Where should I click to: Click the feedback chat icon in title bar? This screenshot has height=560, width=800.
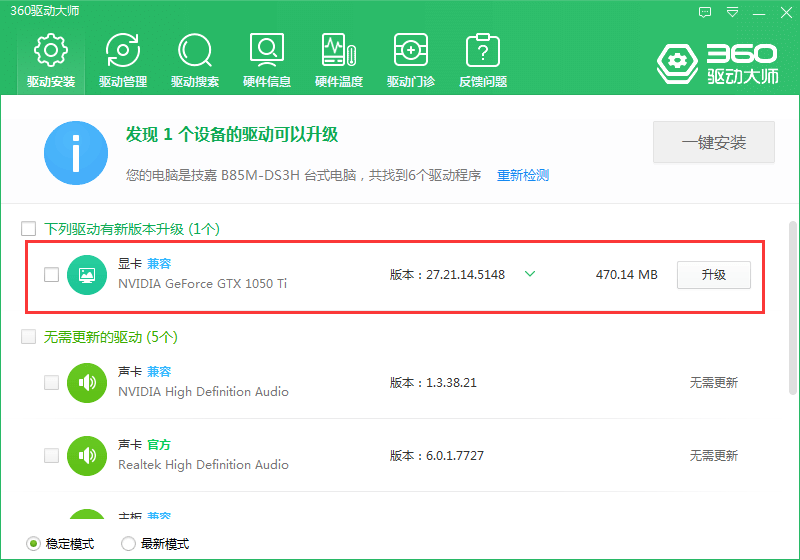pyautogui.click(x=705, y=13)
